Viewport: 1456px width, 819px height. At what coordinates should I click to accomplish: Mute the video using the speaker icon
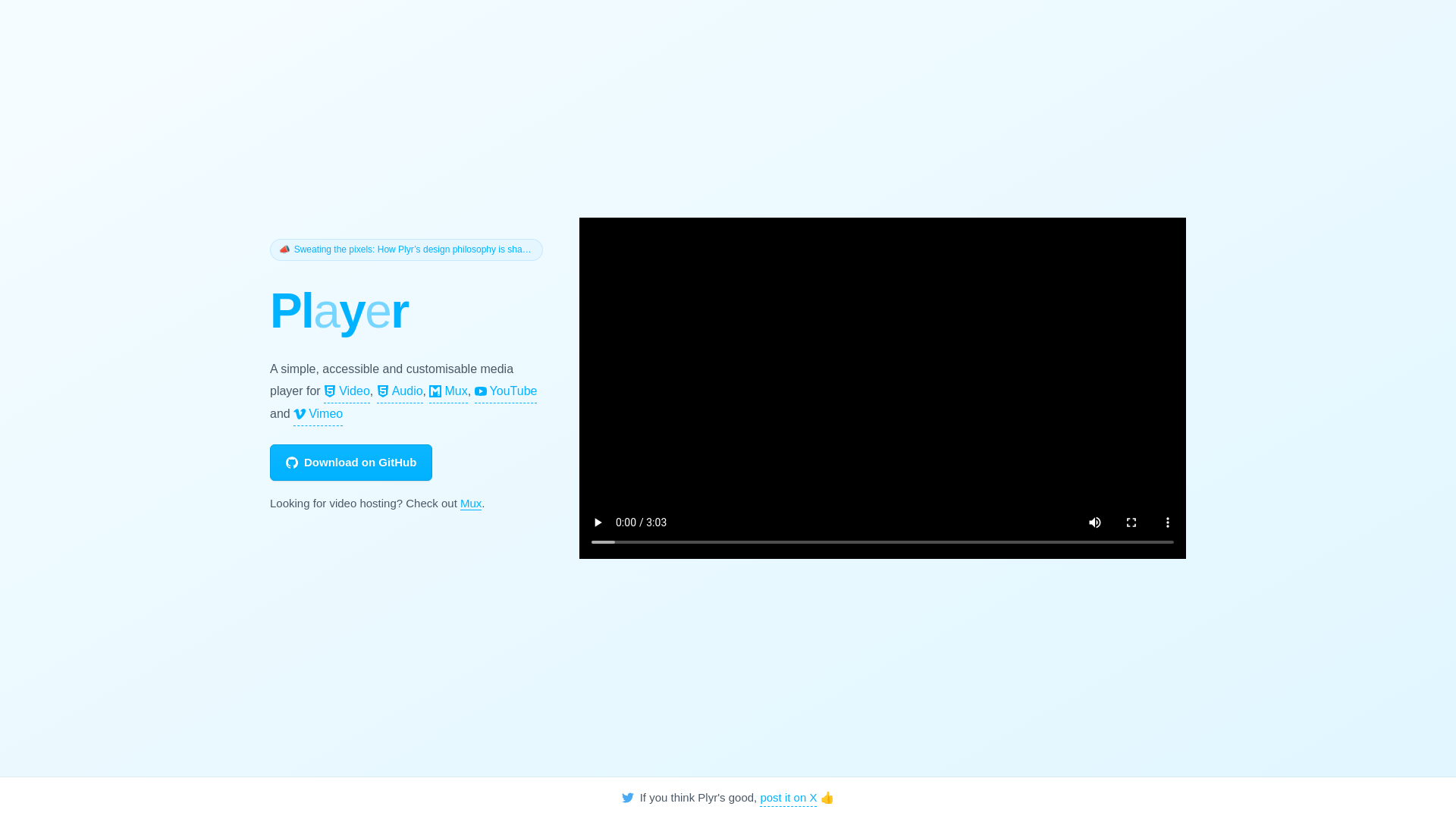point(1095,522)
